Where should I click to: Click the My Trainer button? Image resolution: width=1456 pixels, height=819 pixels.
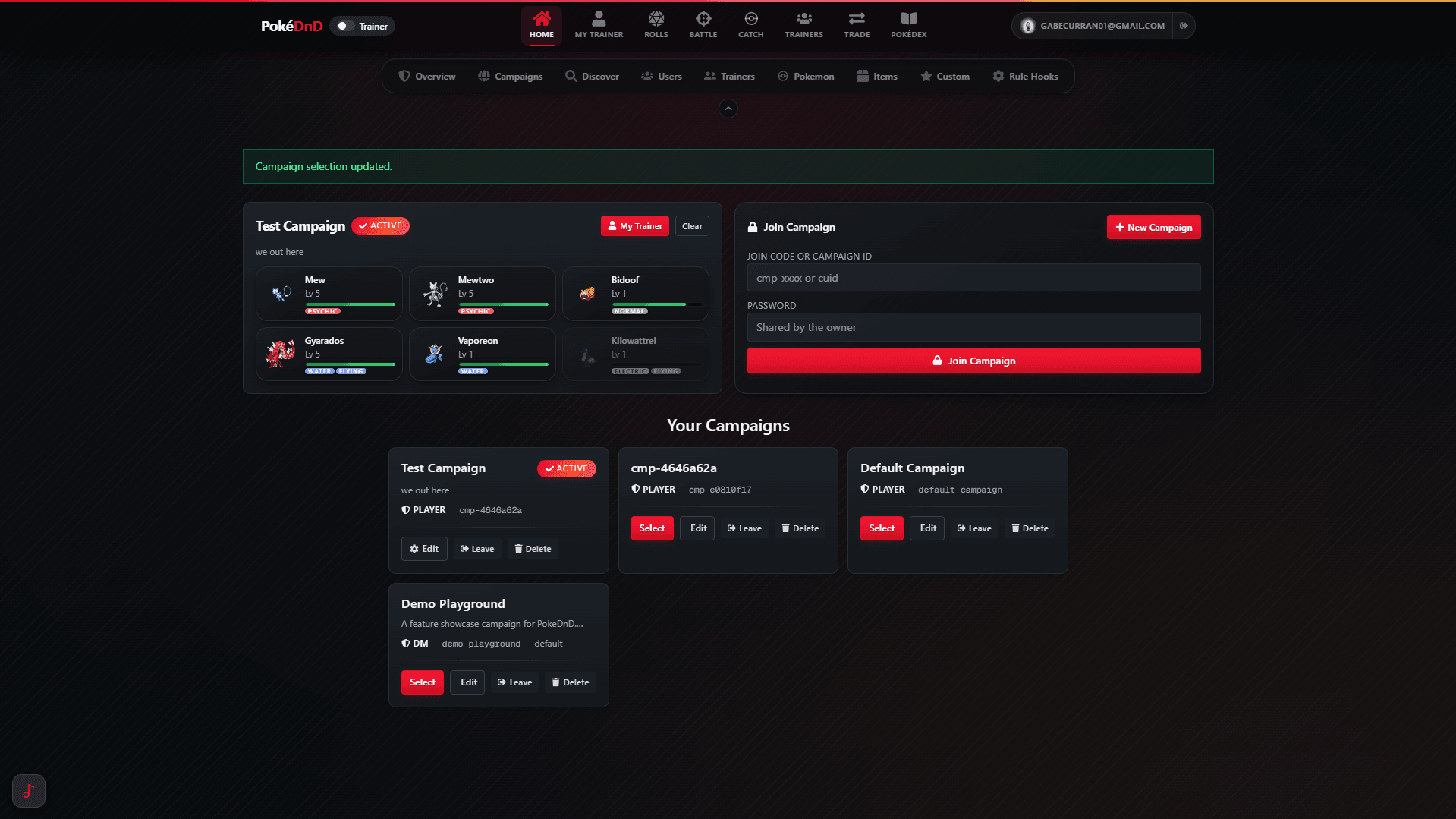click(x=635, y=226)
